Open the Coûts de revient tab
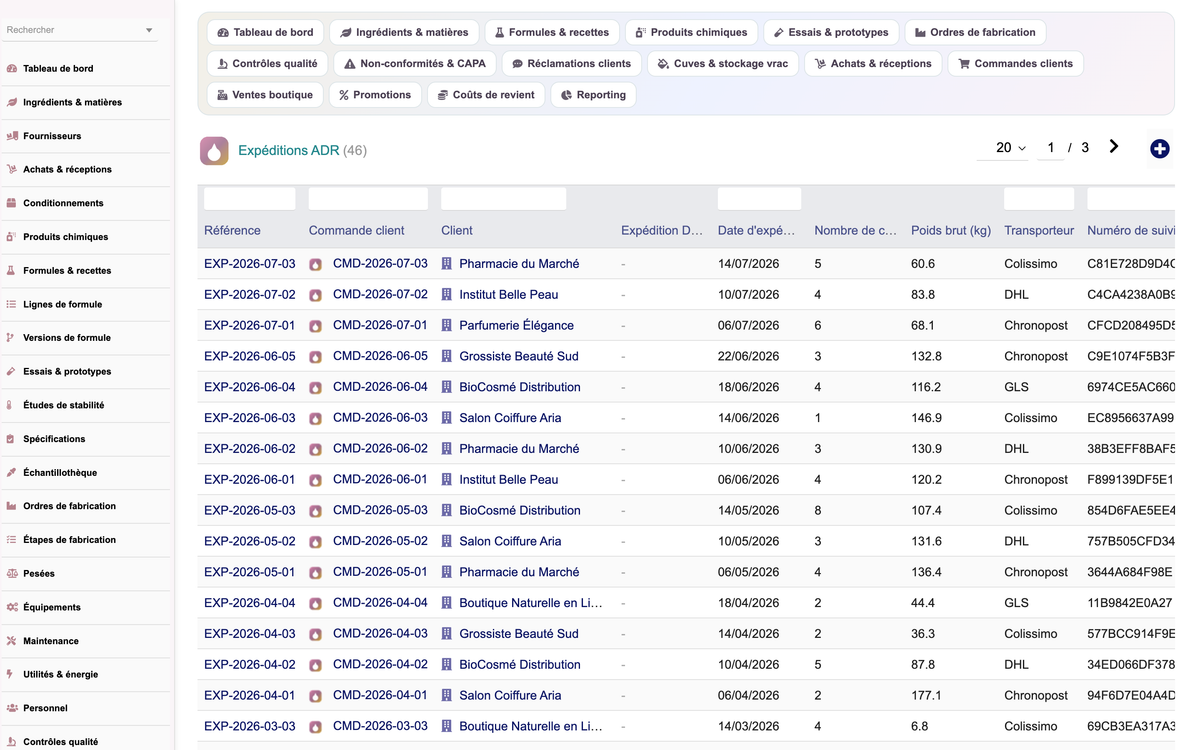This screenshot has height=750, width=1200. click(x=486, y=95)
